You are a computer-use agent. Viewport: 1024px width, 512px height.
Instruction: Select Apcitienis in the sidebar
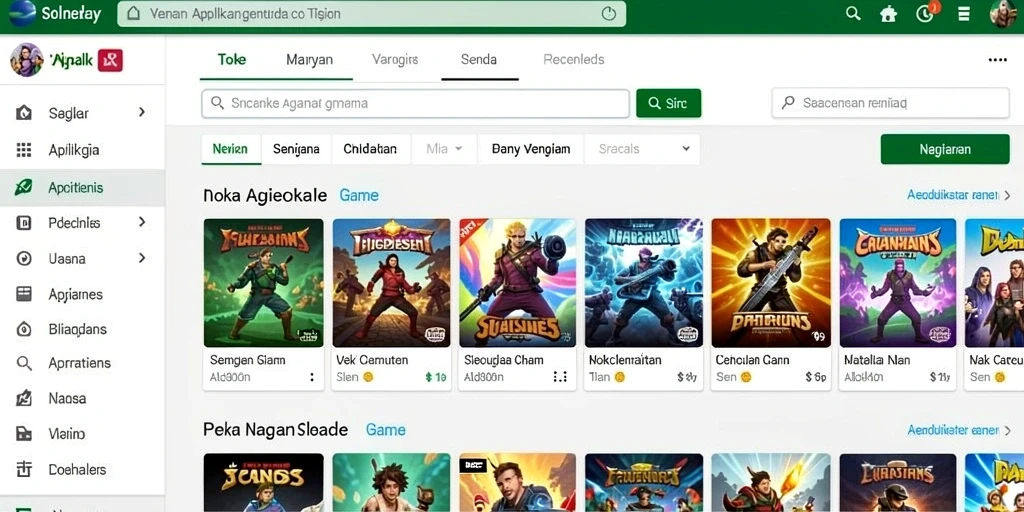82,187
